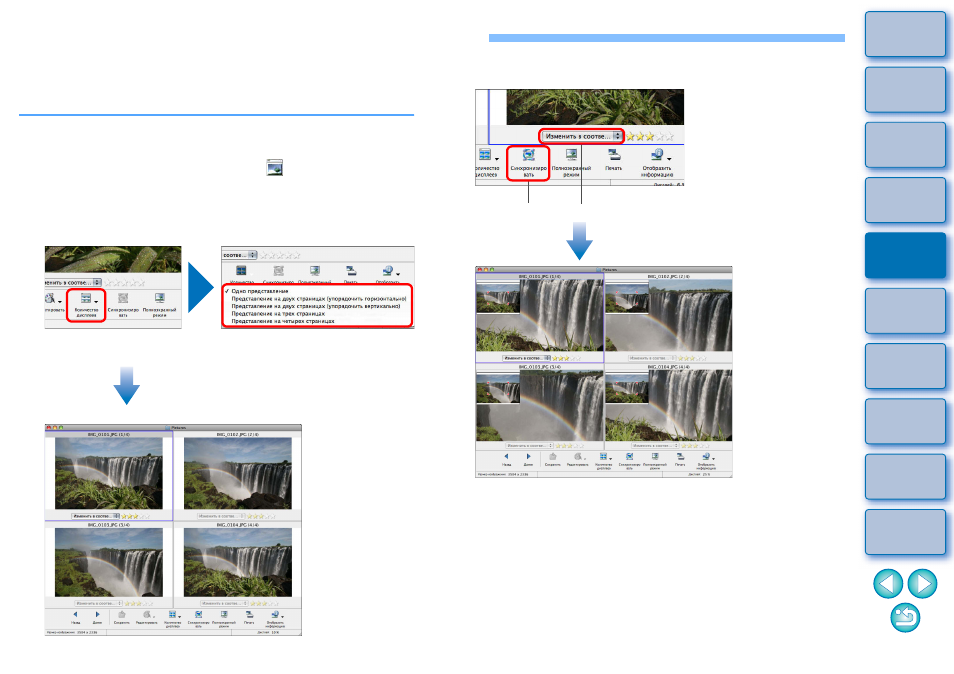The height and width of the screenshot is (674, 954).
Task: Click Редактировать icon in bottom-left four-pane window
Action: click(146, 614)
